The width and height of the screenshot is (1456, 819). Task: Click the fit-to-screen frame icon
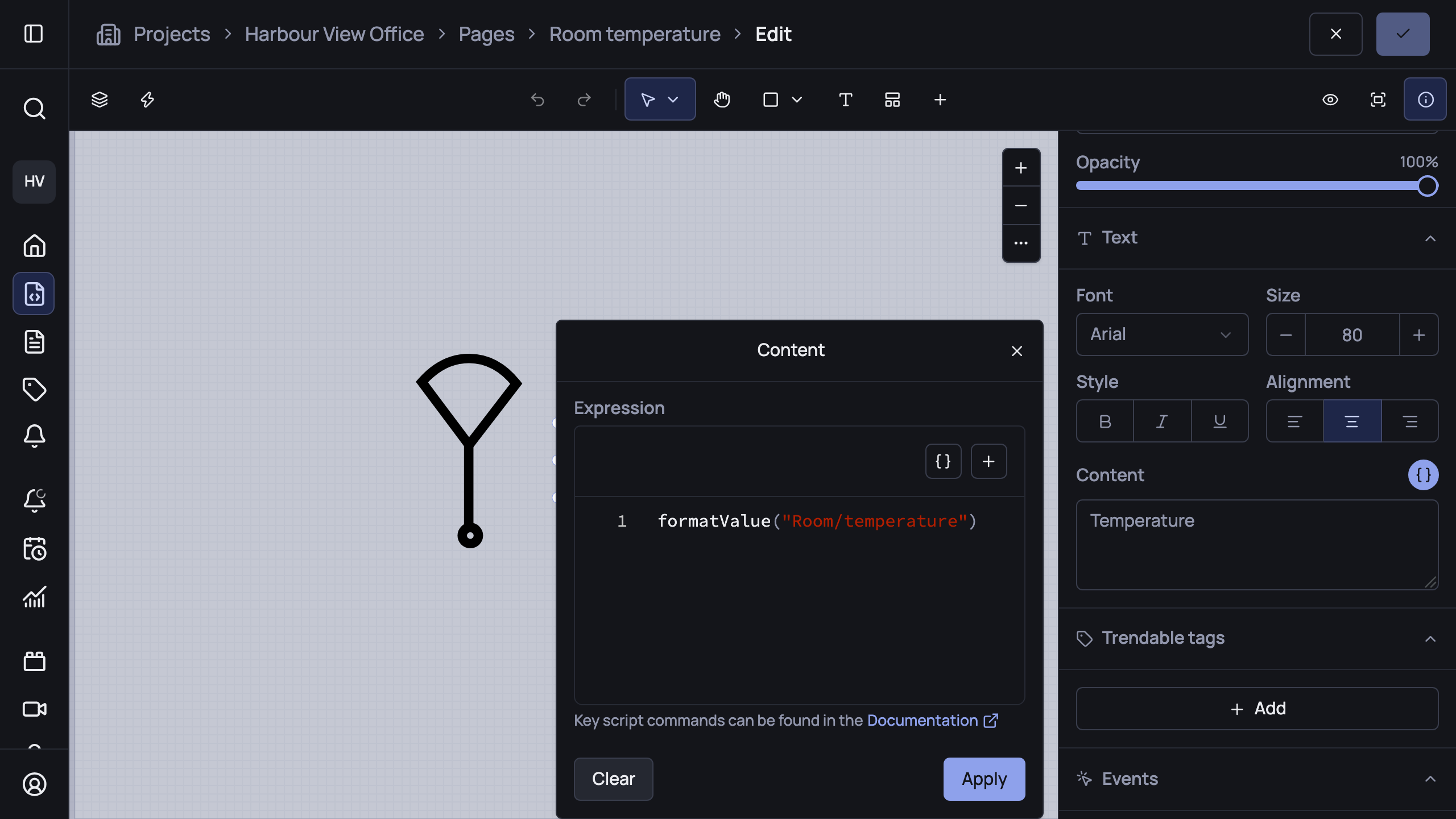pyautogui.click(x=1378, y=100)
